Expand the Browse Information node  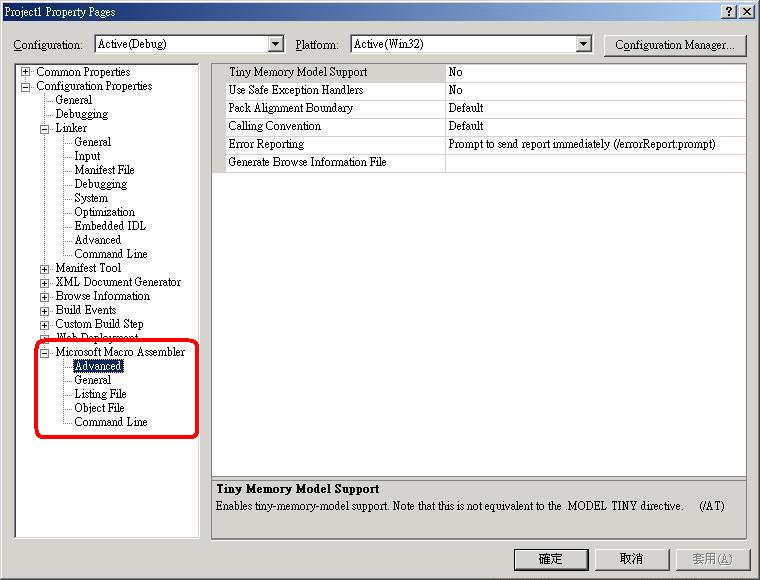tap(45, 297)
